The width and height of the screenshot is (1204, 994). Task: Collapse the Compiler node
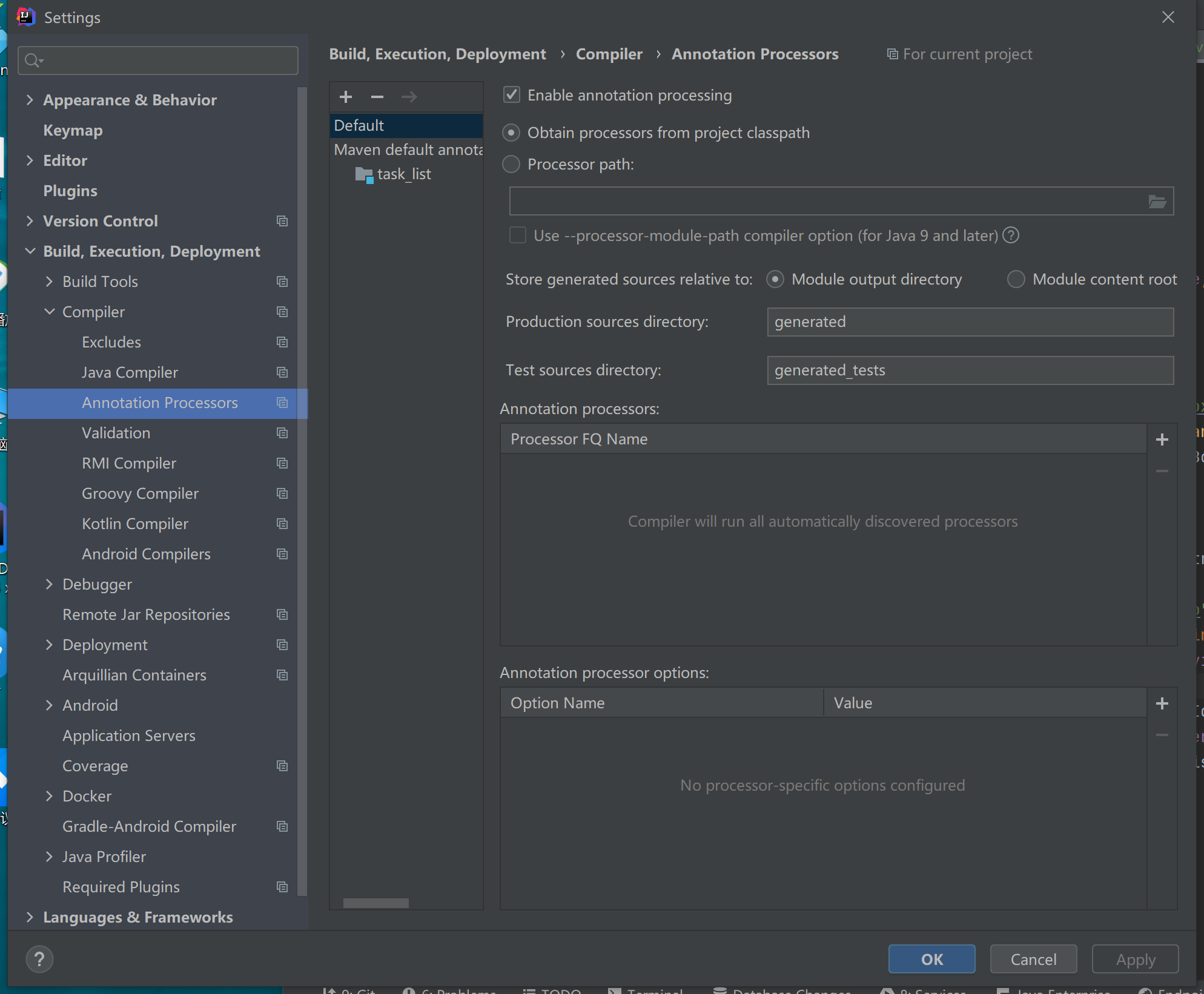[x=49, y=312]
